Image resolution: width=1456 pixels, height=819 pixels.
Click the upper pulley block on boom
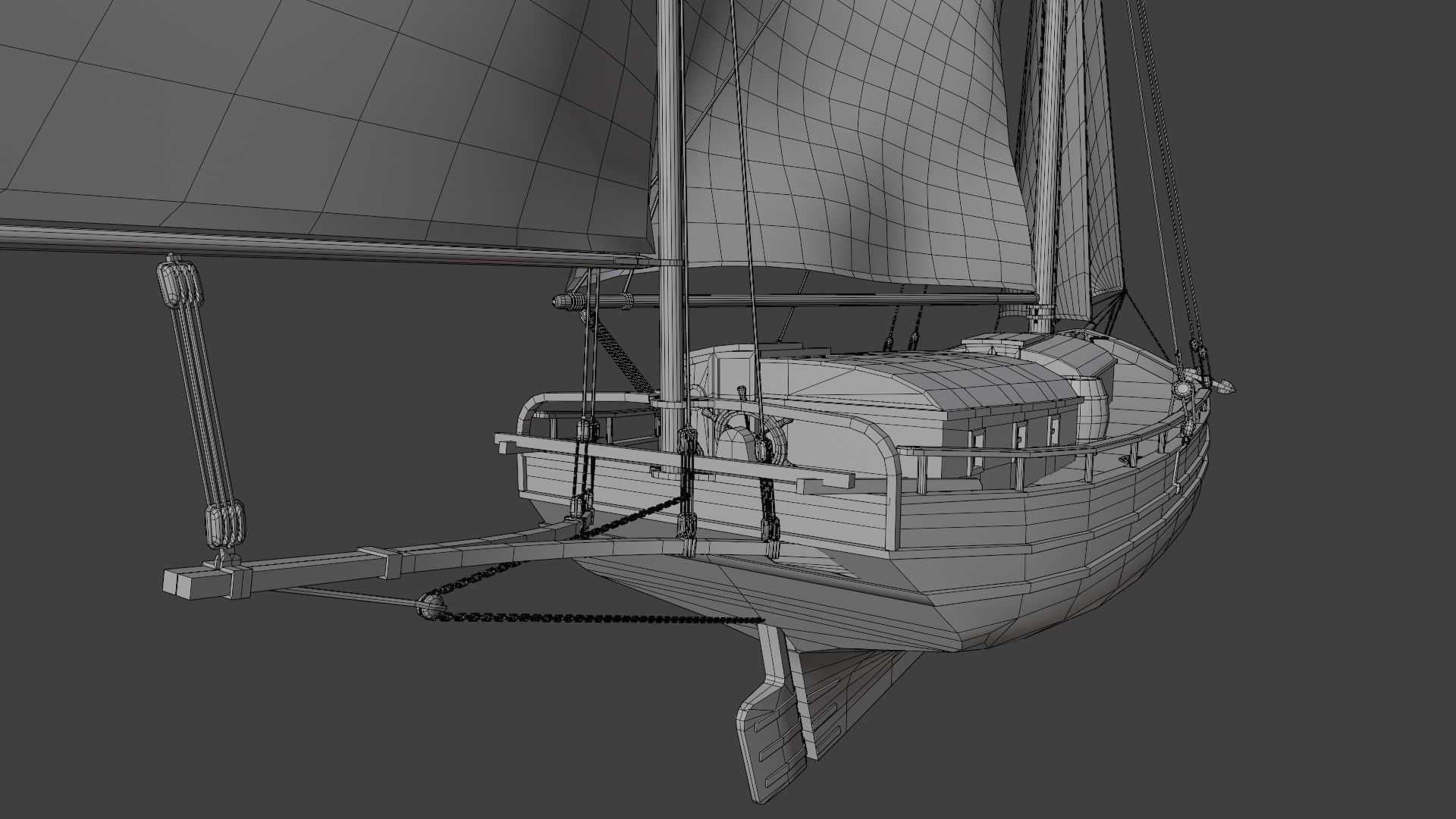point(180,284)
